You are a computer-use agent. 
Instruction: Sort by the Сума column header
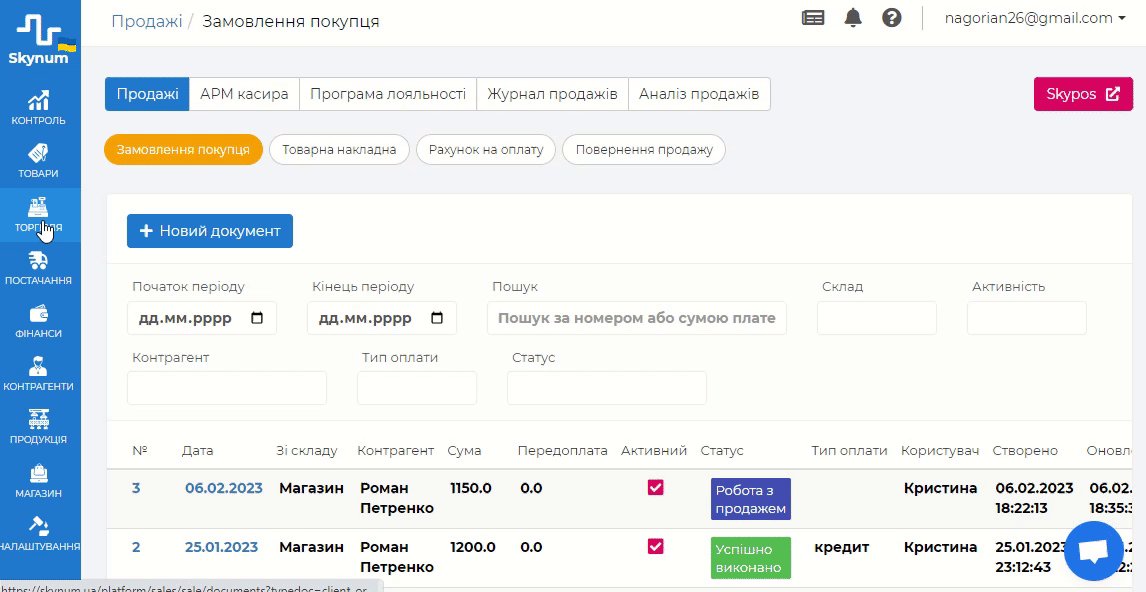[x=464, y=450]
